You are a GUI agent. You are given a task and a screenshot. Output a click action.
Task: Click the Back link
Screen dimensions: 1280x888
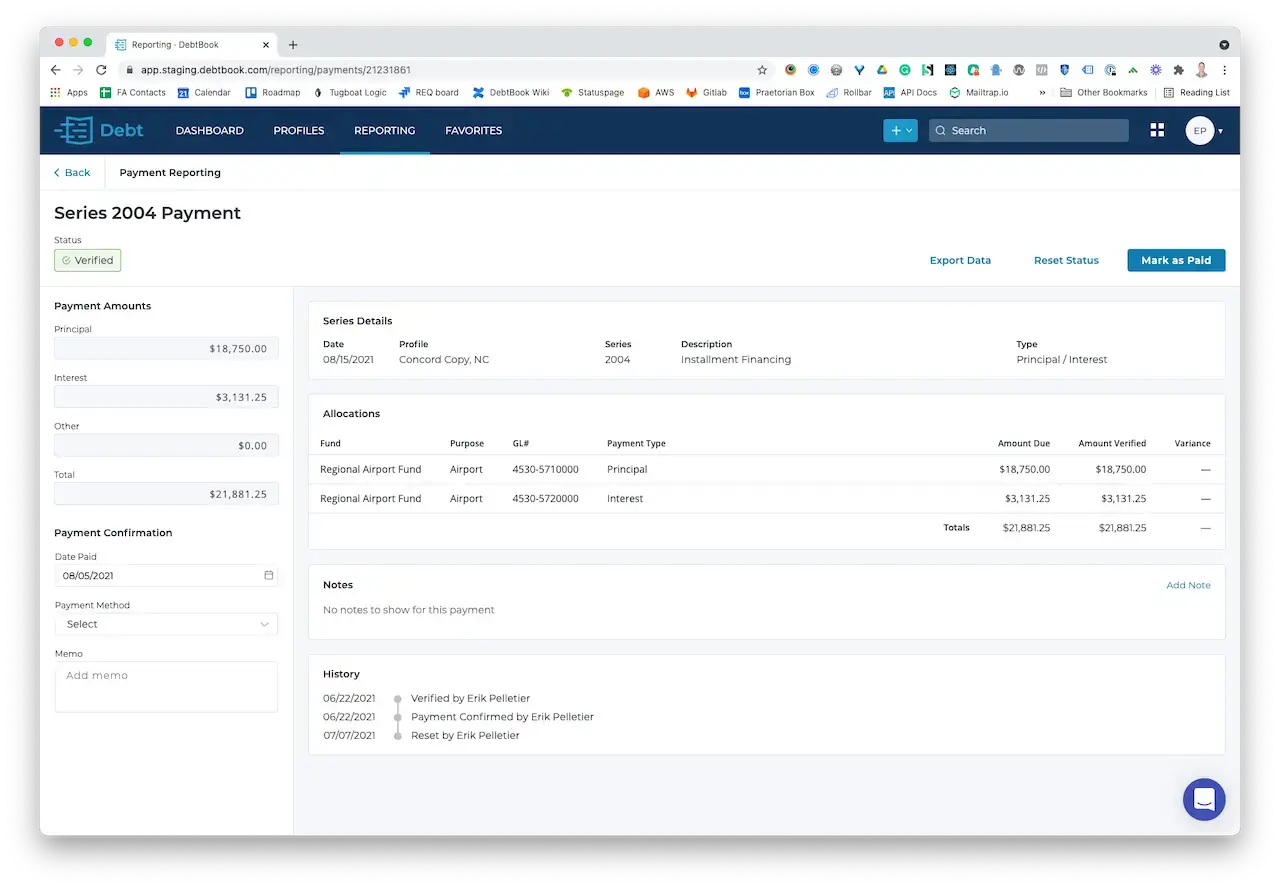72,172
